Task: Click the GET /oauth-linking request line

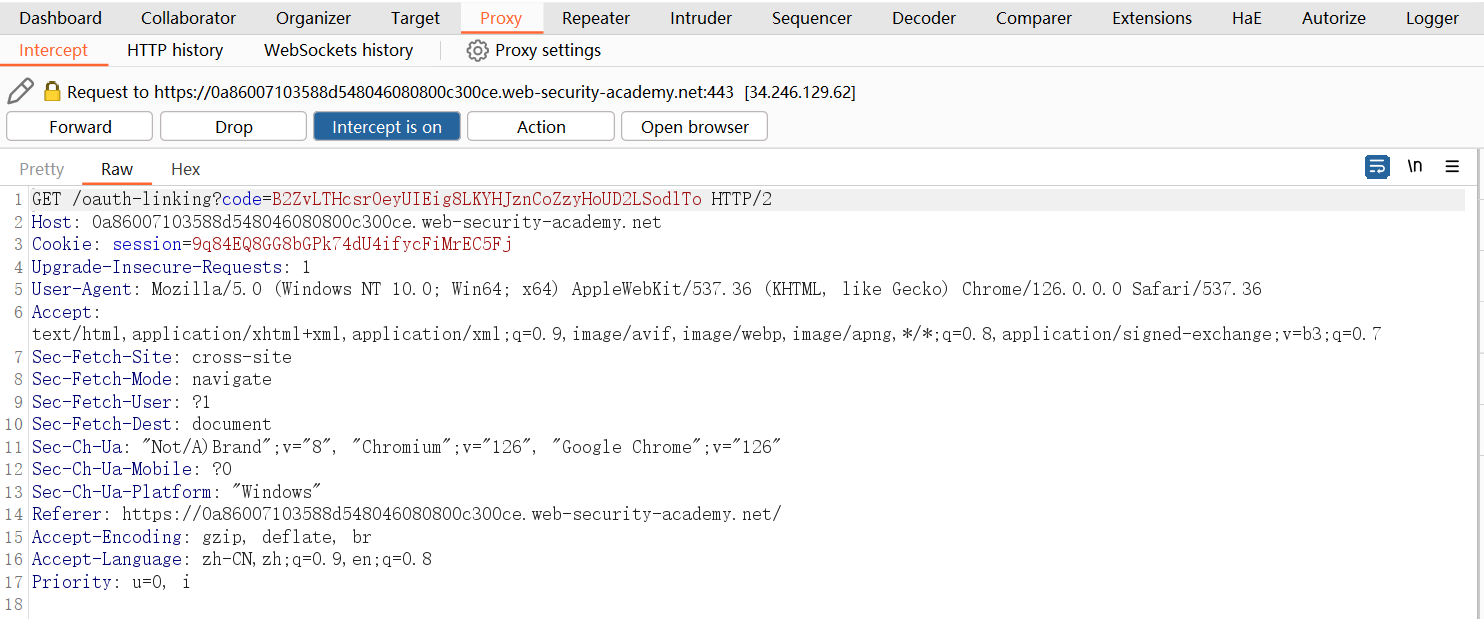Action: tap(402, 199)
